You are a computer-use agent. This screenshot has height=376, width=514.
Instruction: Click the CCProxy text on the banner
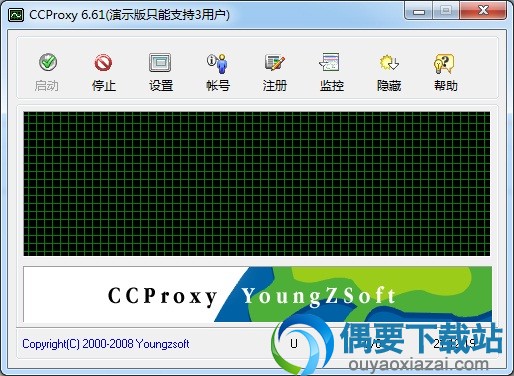click(x=162, y=296)
